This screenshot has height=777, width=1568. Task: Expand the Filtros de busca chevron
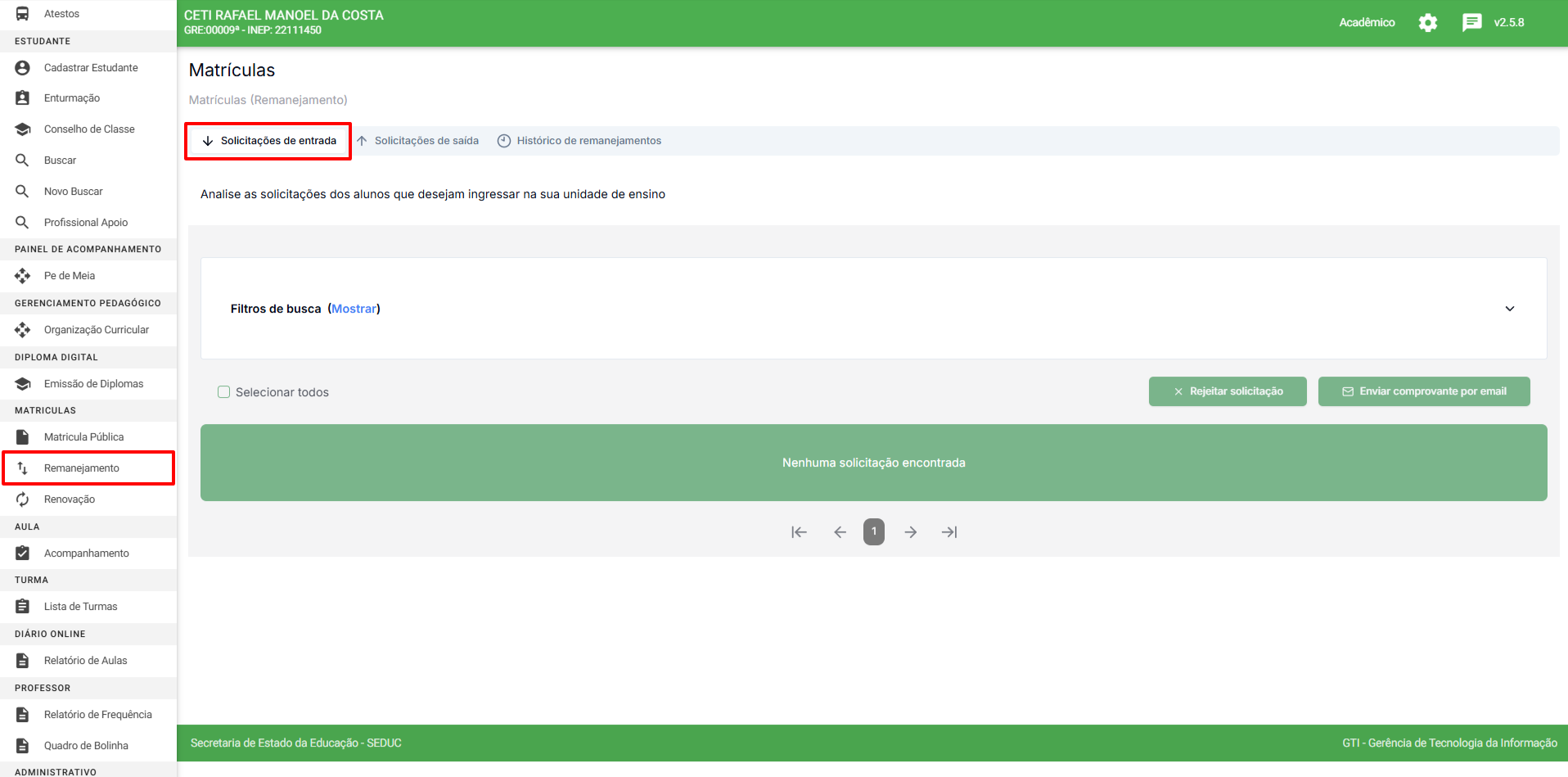1509,309
